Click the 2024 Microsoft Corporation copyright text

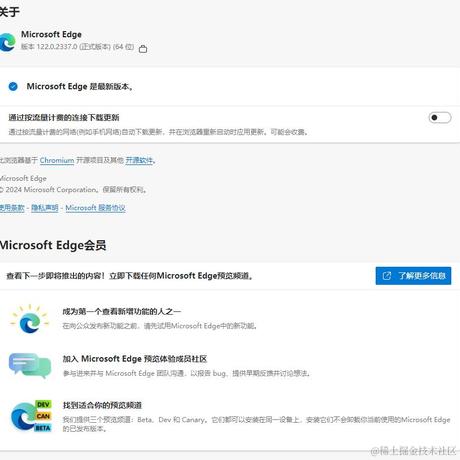coord(73,190)
